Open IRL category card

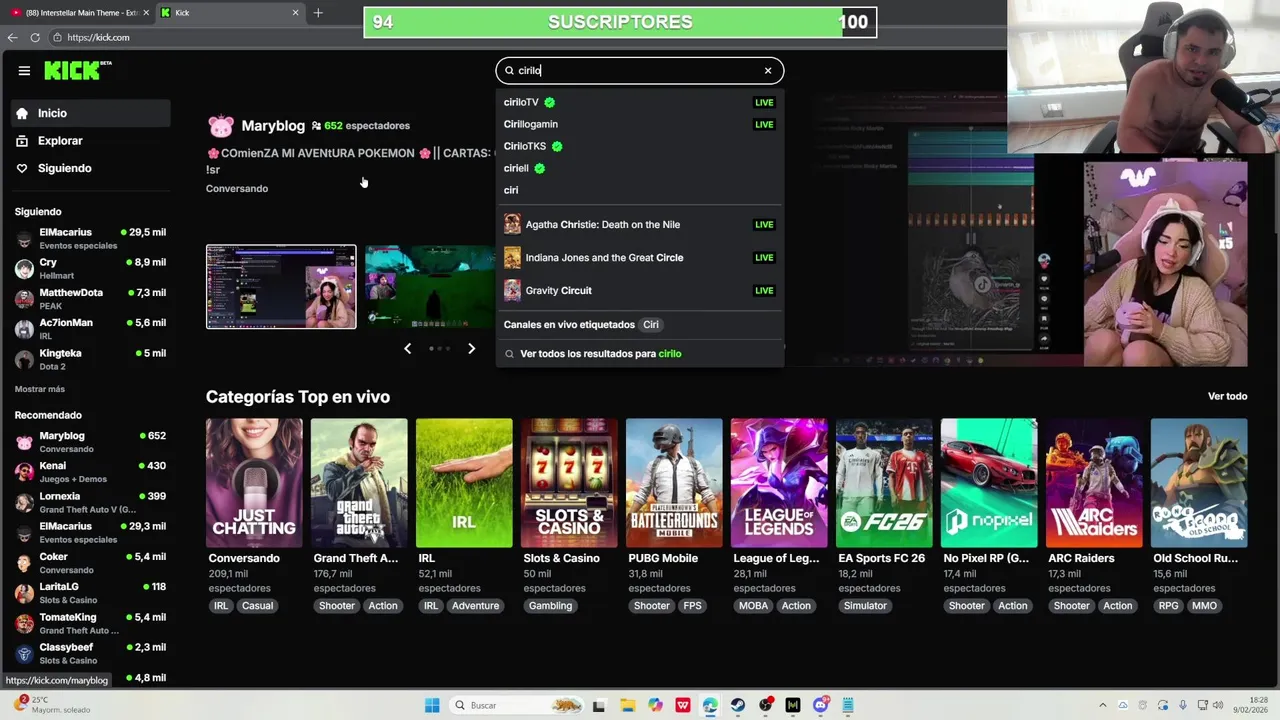[464, 483]
